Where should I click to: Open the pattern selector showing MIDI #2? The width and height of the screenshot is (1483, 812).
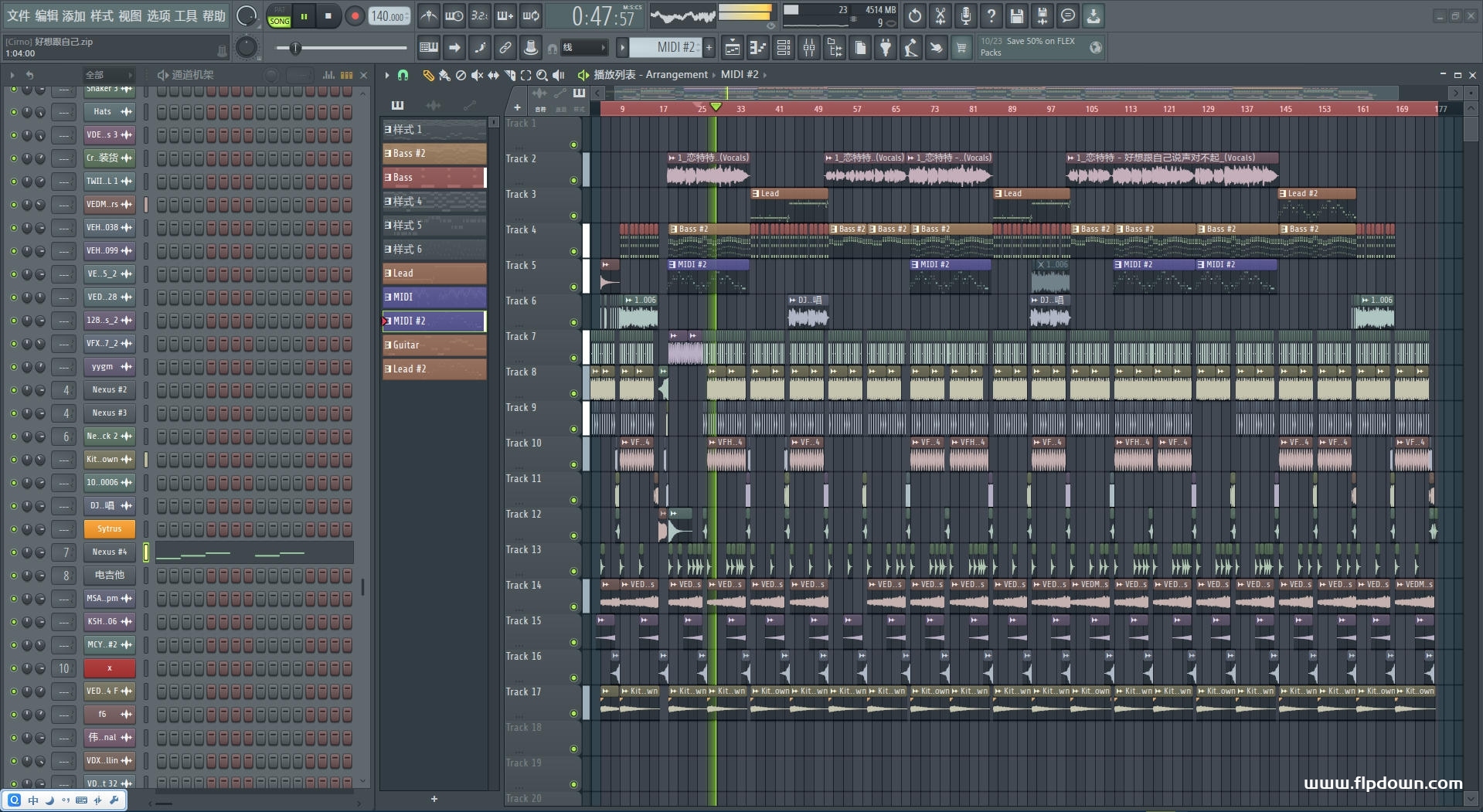pos(665,48)
